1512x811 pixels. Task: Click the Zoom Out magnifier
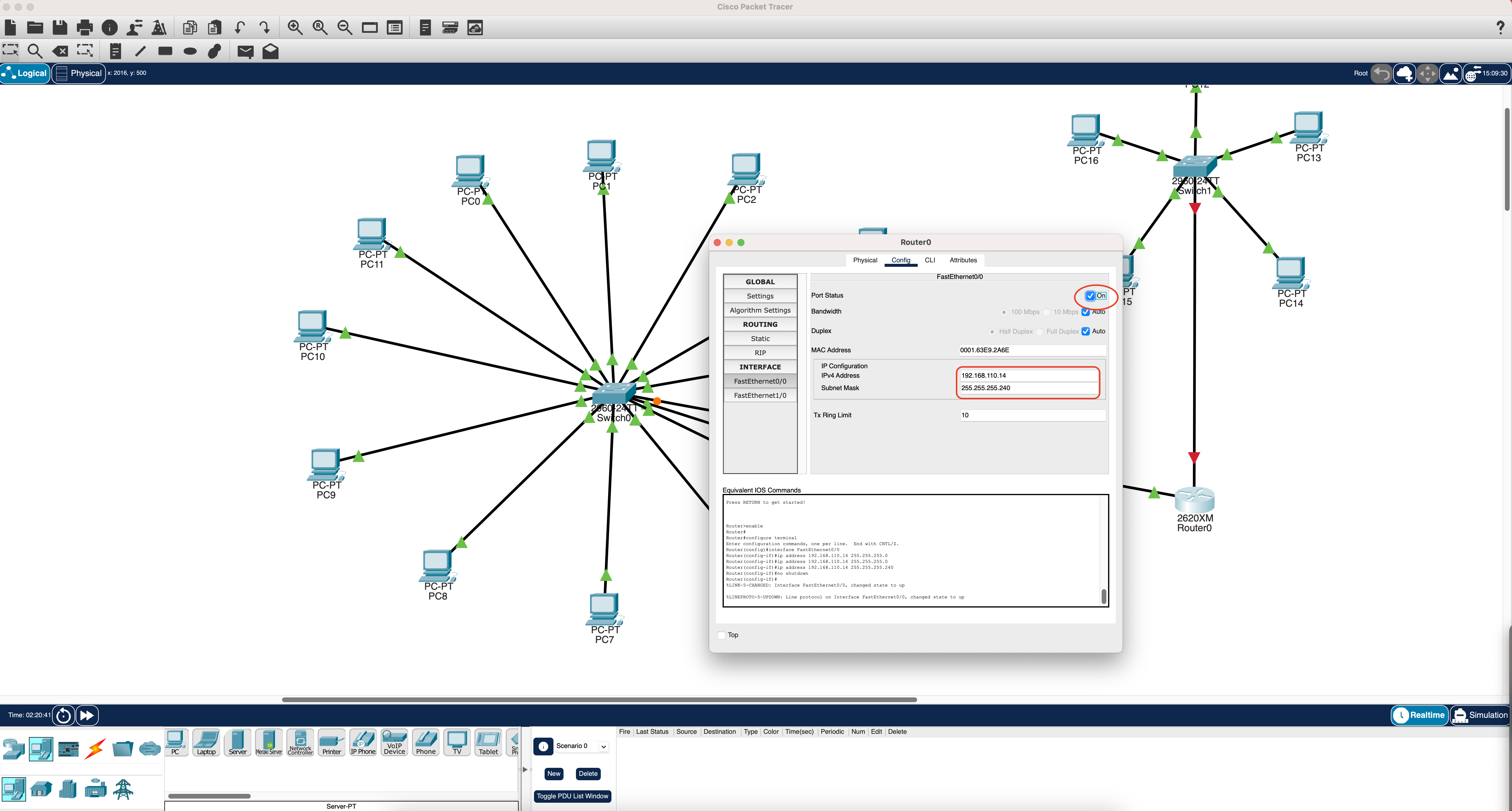coord(344,27)
